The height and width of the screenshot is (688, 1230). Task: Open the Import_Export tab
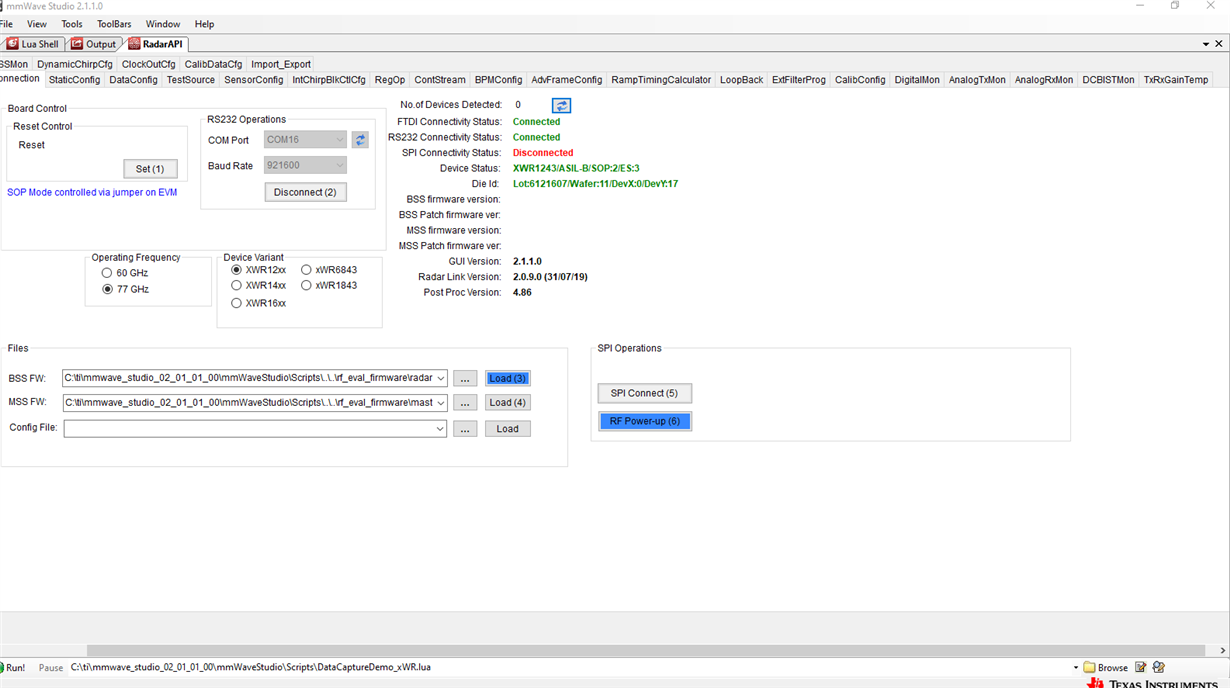click(281, 64)
